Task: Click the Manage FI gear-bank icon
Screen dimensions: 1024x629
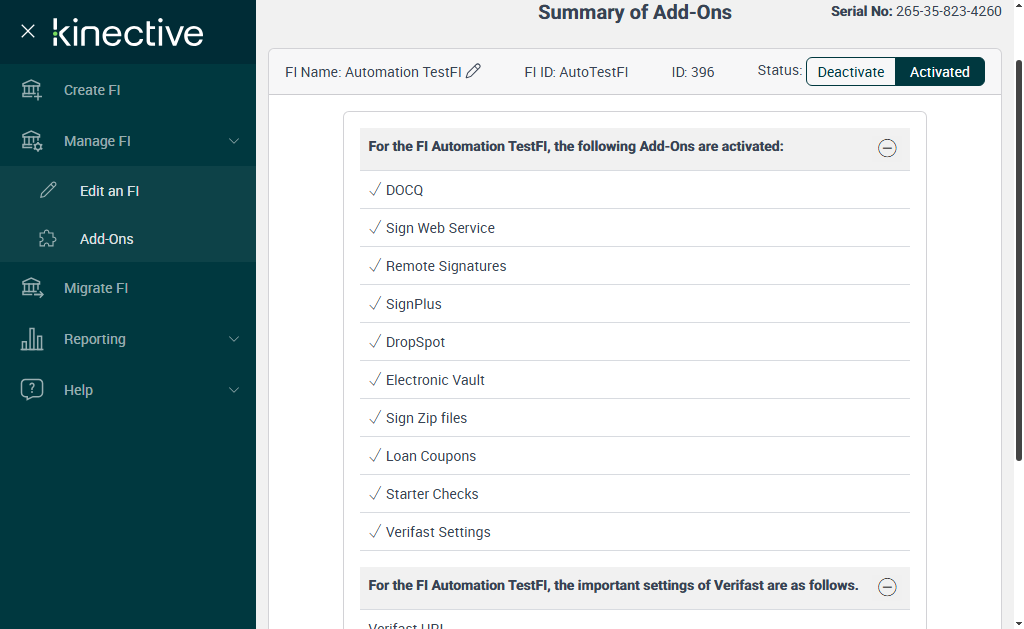Action: [32, 141]
